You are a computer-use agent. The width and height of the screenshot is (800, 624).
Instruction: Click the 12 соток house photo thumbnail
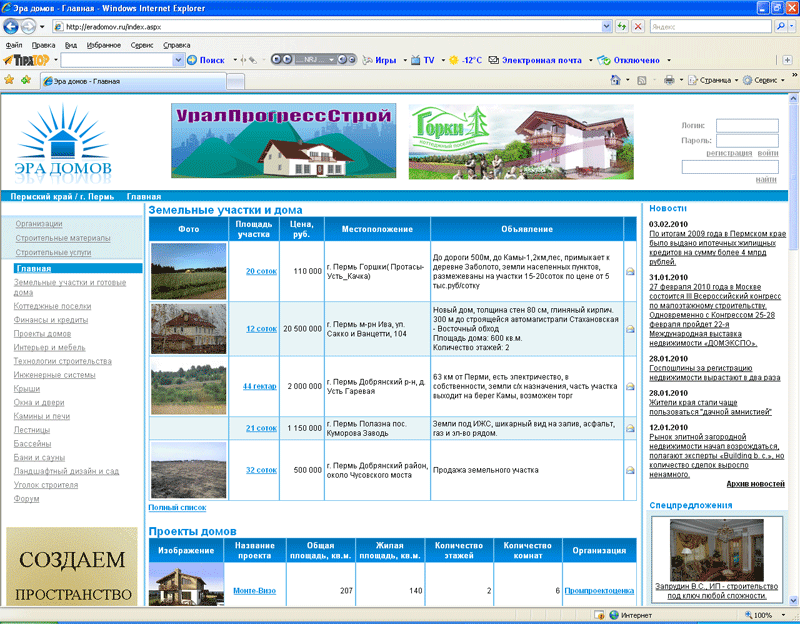[188, 328]
